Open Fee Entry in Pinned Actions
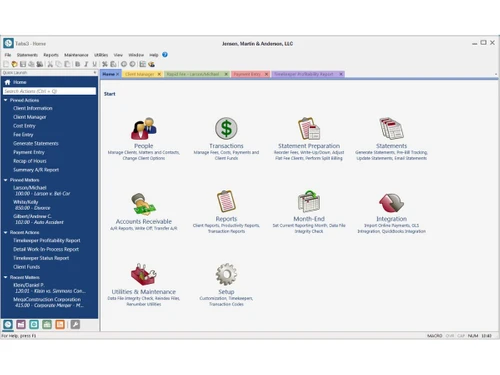The height and width of the screenshot is (375, 500). (x=23, y=135)
